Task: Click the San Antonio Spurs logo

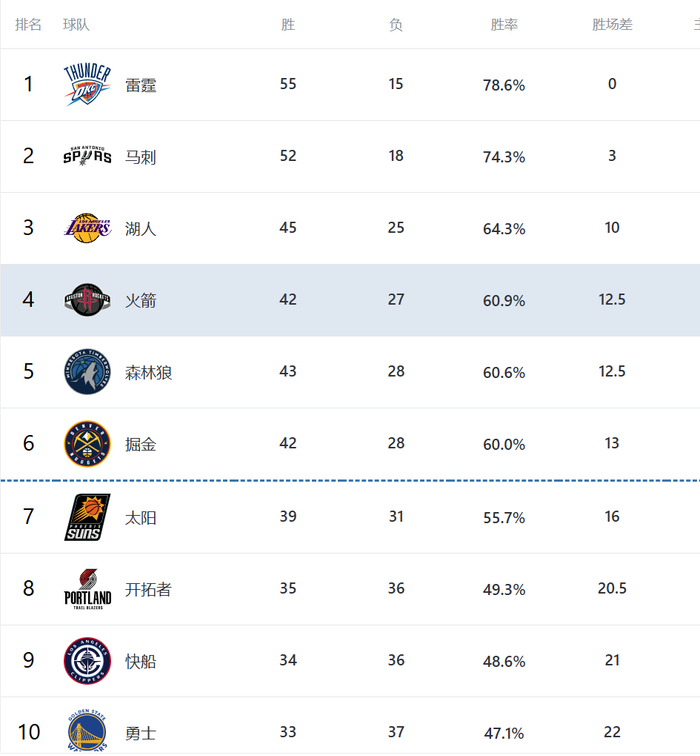Action: click(87, 156)
